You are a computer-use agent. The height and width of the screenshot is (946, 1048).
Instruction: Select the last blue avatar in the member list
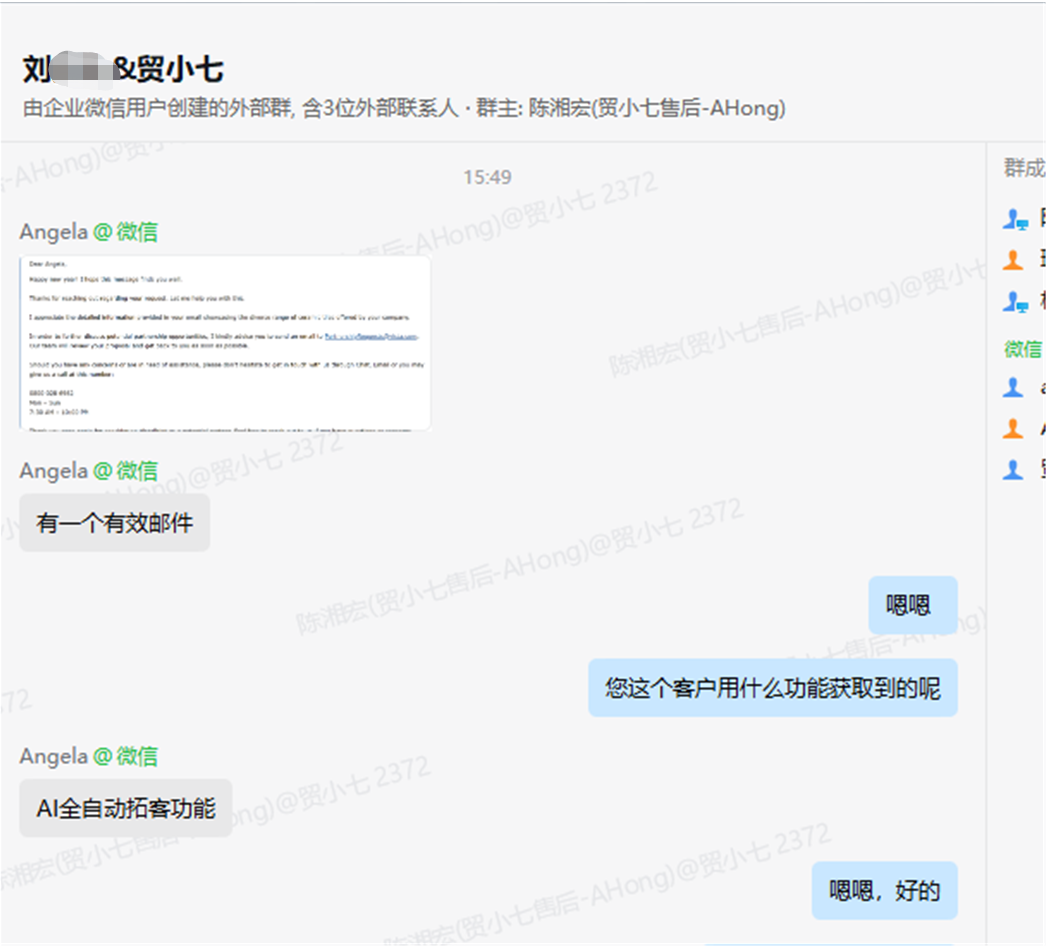click(1013, 469)
